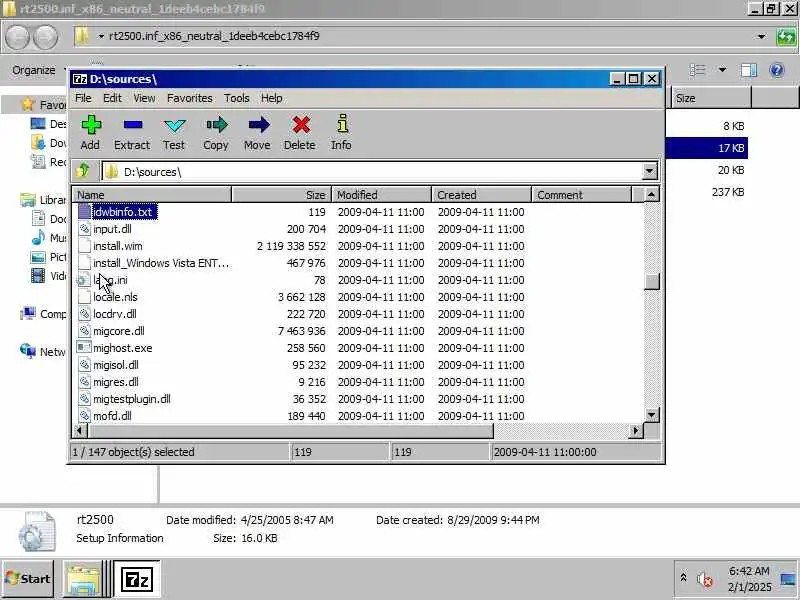Open the Info toolbar icon
The height and width of the screenshot is (600, 800).
(342, 124)
